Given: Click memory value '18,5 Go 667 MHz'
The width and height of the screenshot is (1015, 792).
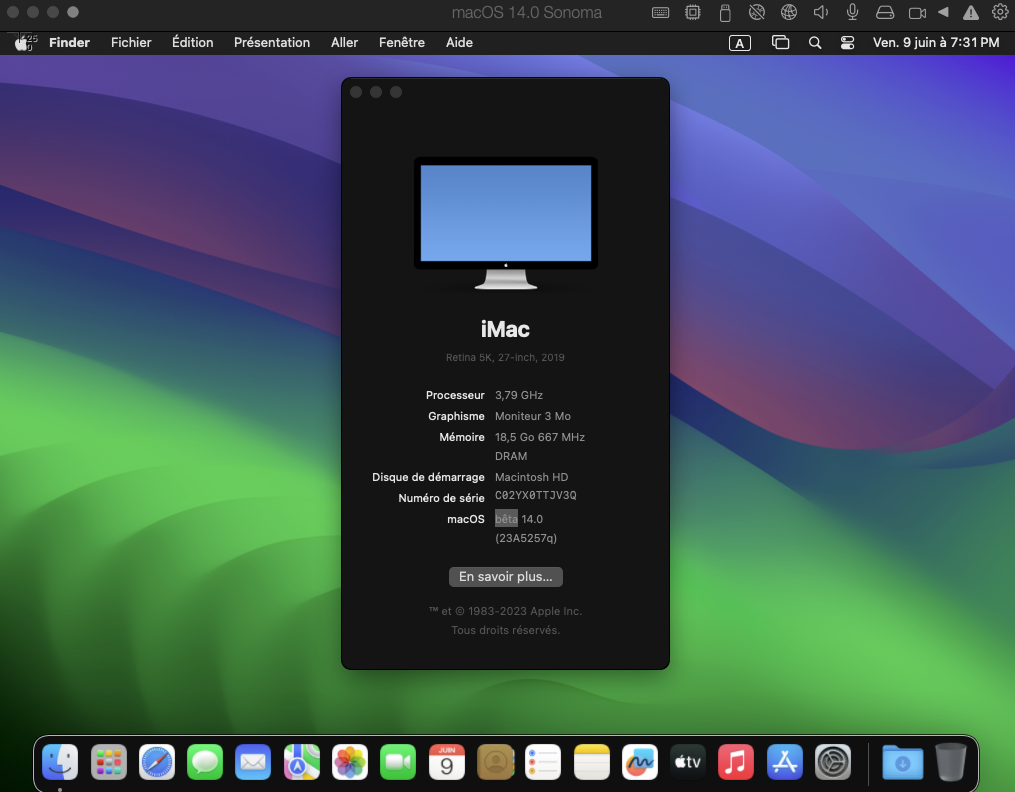Looking at the screenshot, I should (x=540, y=437).
